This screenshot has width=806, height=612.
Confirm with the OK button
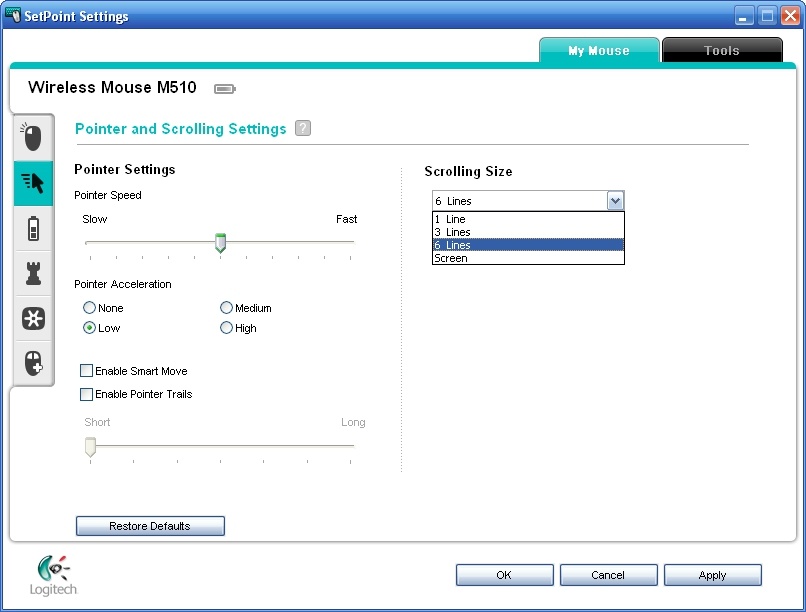504,575
